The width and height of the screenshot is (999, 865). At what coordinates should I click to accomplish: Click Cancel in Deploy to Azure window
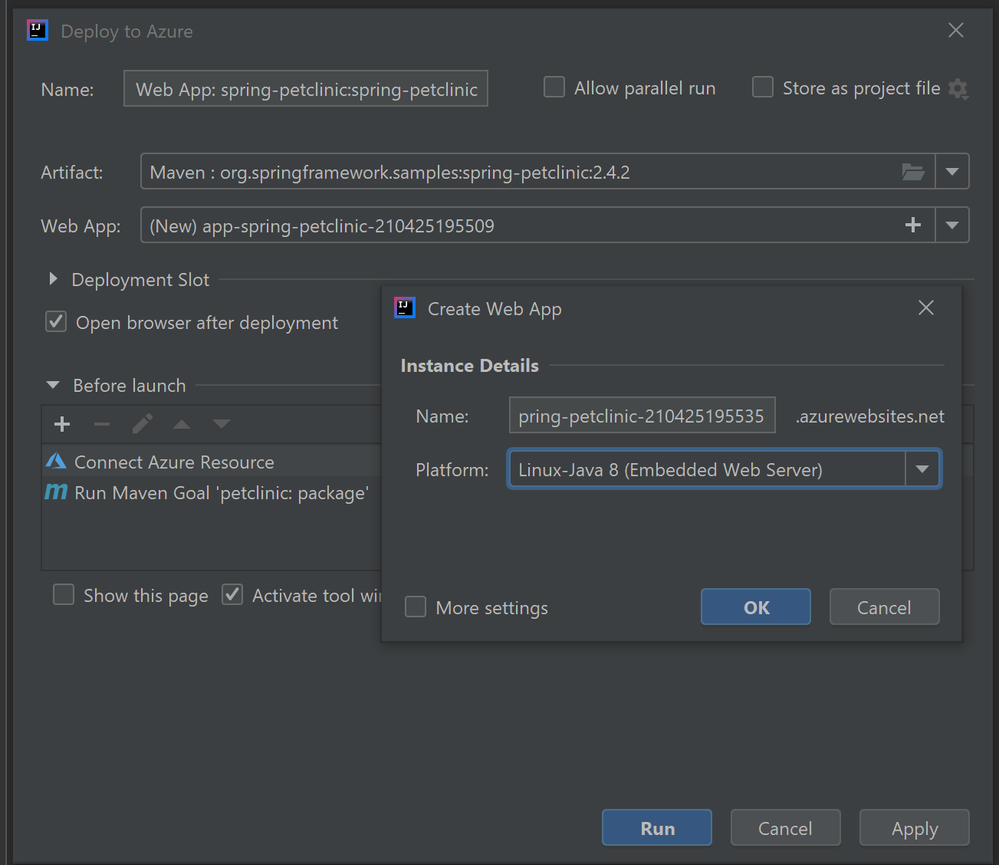click(x=786, y=828)
